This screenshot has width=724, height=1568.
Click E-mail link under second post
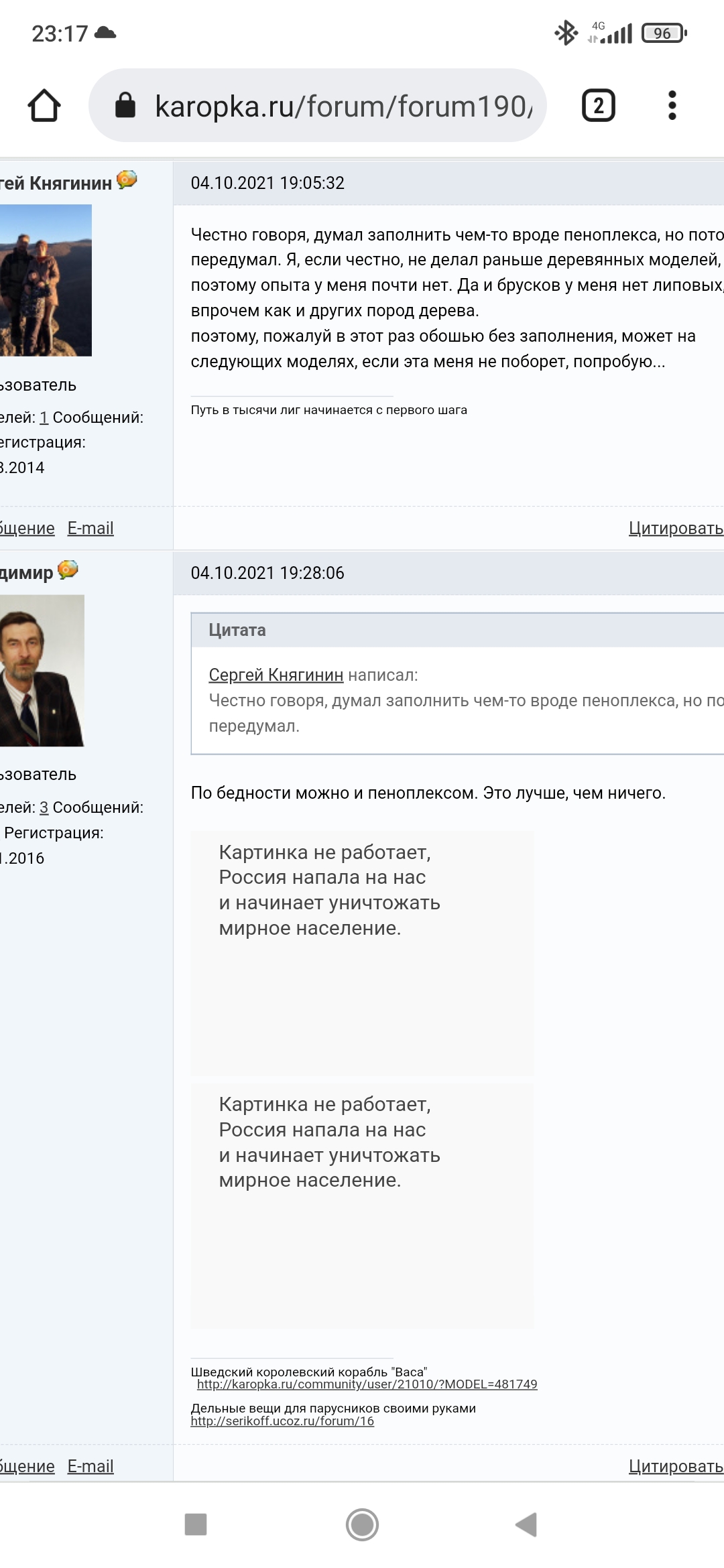(x=90, y=1466)
